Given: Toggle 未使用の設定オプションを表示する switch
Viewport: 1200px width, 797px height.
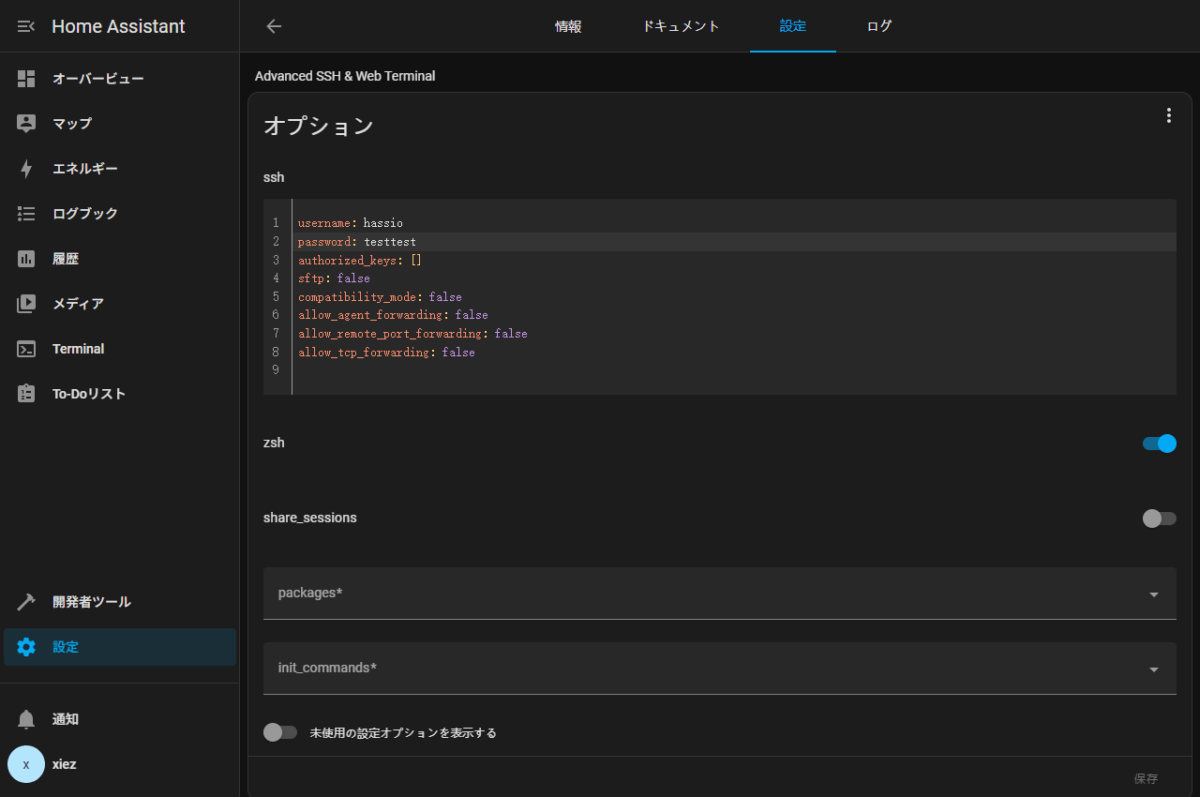Looking at the screenshot, I should point(280,732).
